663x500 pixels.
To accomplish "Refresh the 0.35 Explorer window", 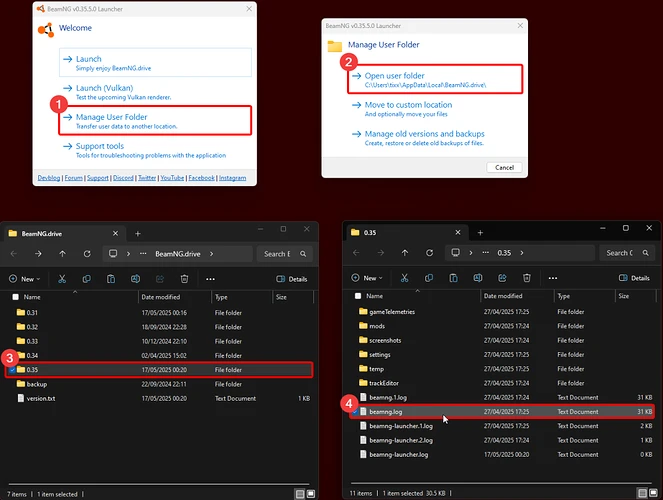I will (x=430, y=253).
